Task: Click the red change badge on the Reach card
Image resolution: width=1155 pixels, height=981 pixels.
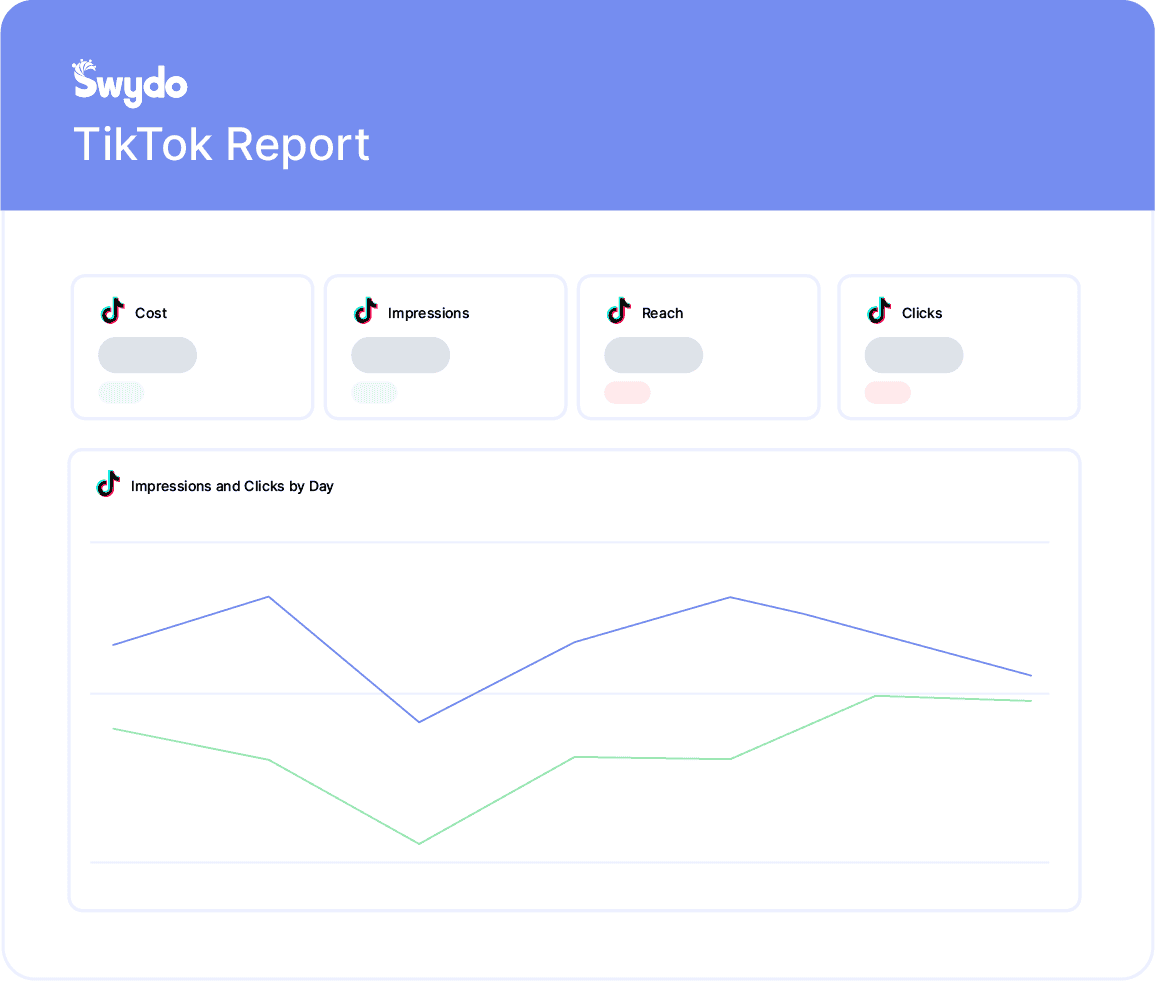Action: tap(628, 393)
